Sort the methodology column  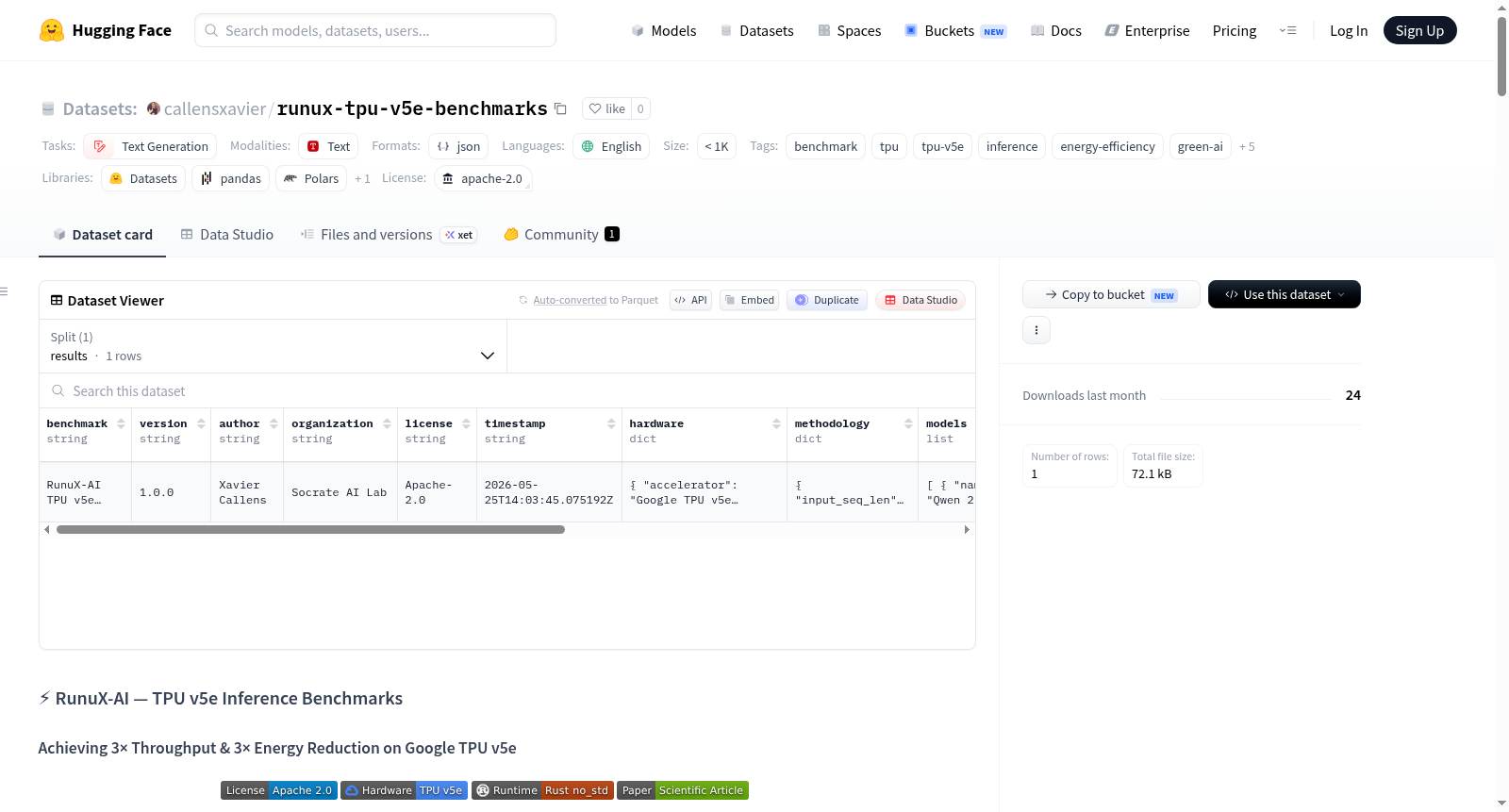click(x=908, y=423)
